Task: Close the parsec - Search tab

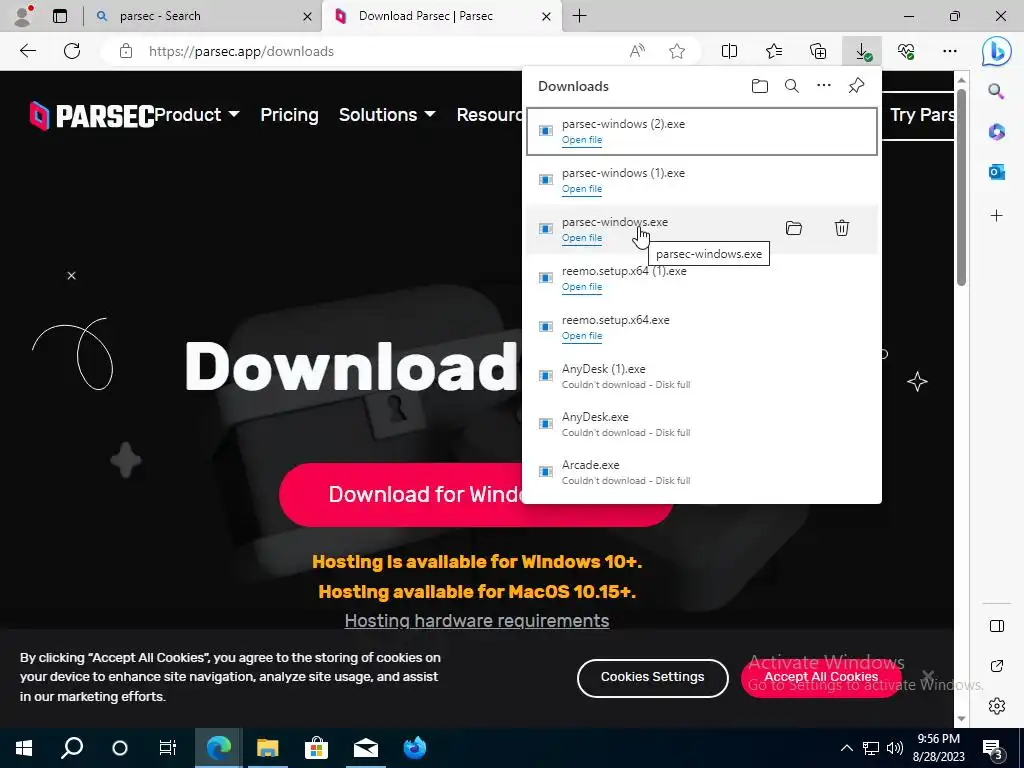Action: point(307,16)
